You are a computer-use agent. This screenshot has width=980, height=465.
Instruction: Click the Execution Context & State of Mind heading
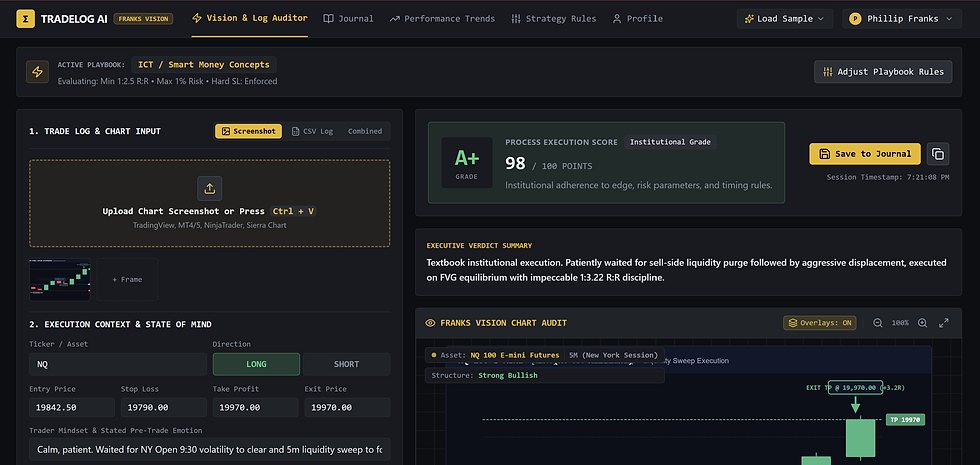click(x=120, y=324)
